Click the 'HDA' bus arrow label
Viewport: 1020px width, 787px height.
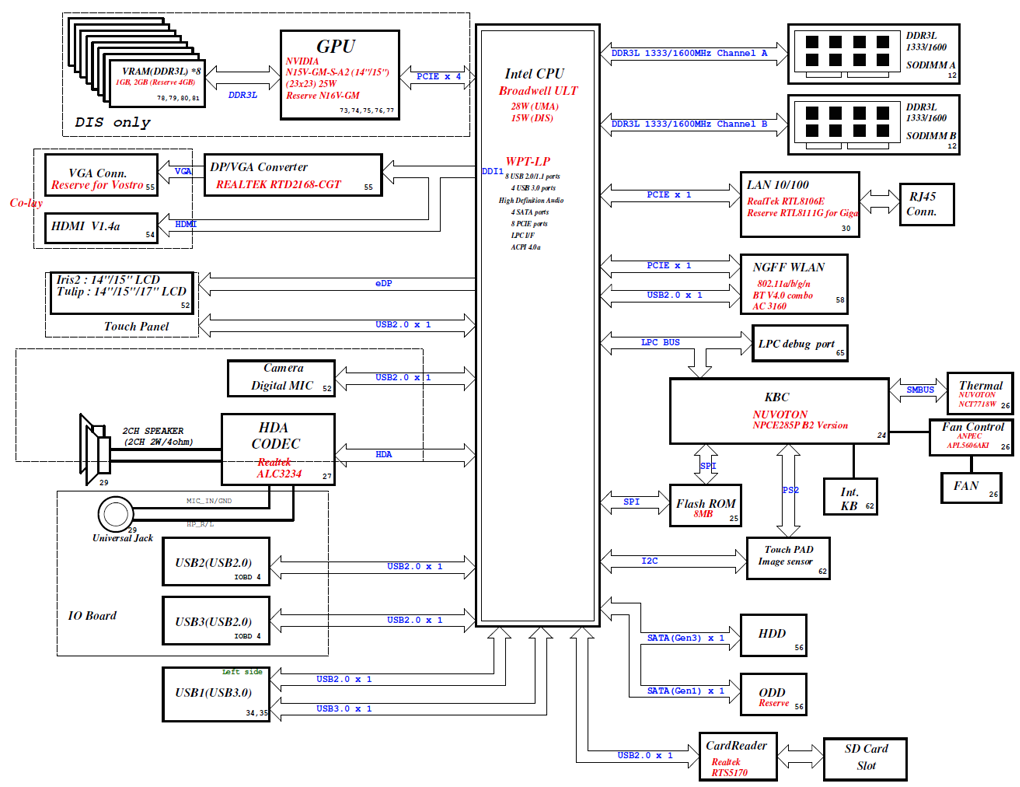384,454
